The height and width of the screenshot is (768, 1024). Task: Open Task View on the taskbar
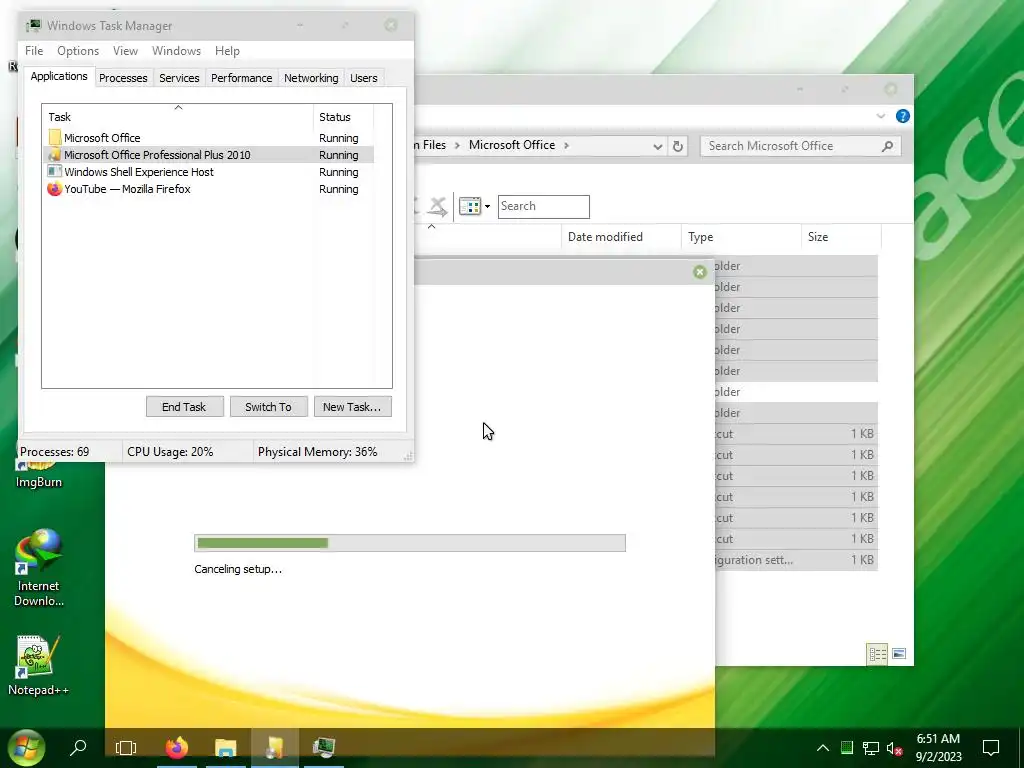pos(126,747)
